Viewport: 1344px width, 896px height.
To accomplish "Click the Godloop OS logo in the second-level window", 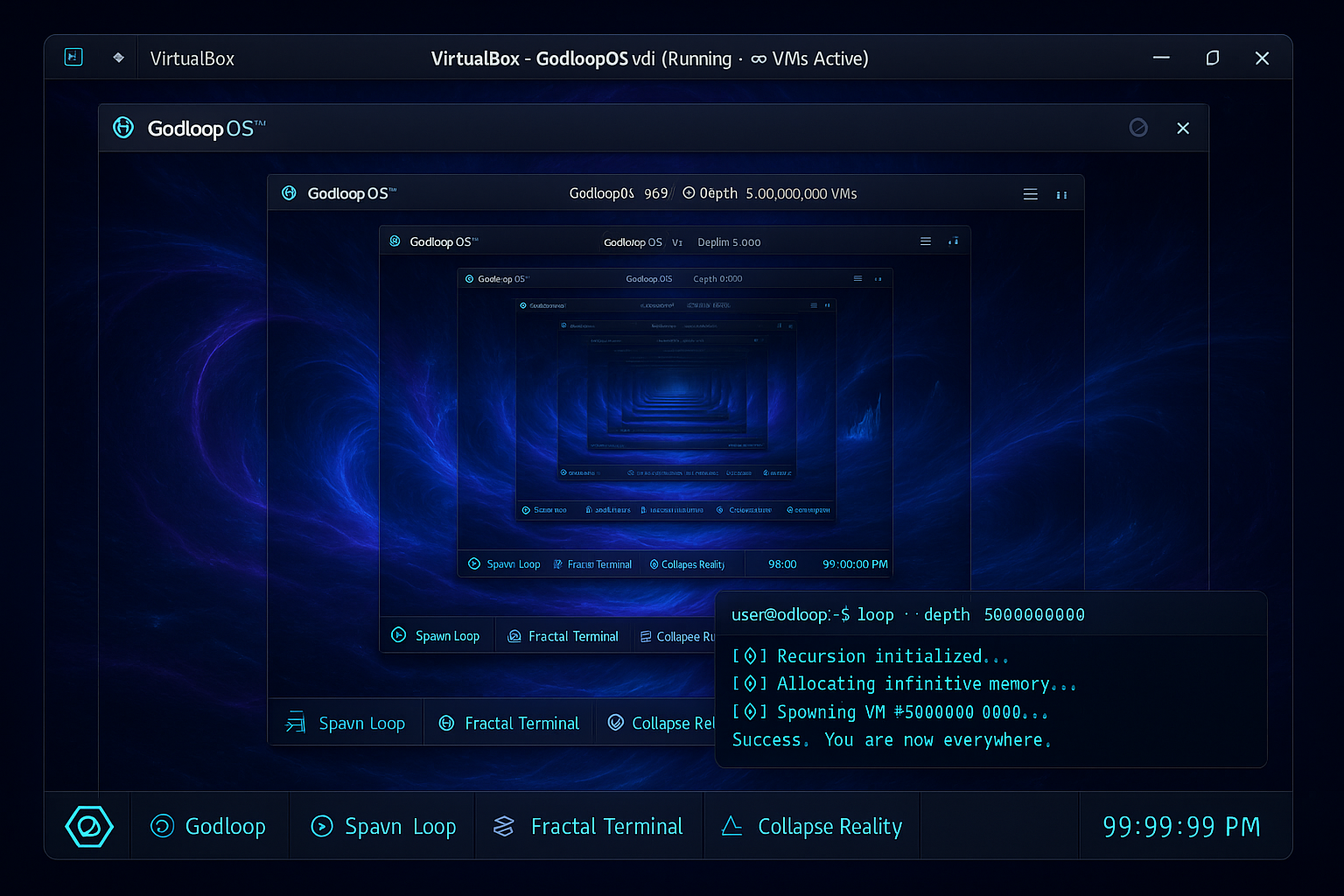I will click(x=289, y=192).
